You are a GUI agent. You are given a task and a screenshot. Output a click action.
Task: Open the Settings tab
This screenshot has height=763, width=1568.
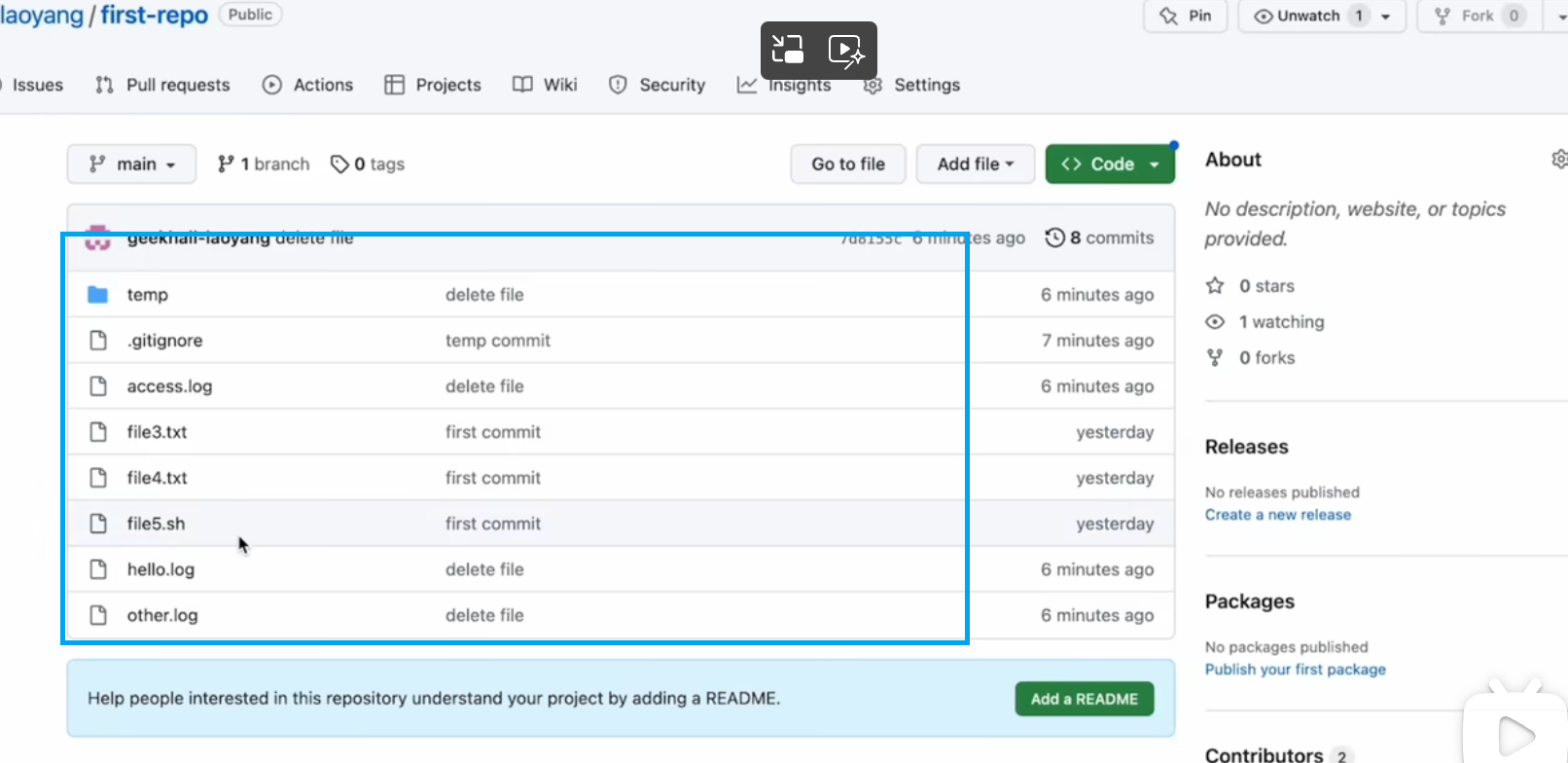tap(911, 85)
